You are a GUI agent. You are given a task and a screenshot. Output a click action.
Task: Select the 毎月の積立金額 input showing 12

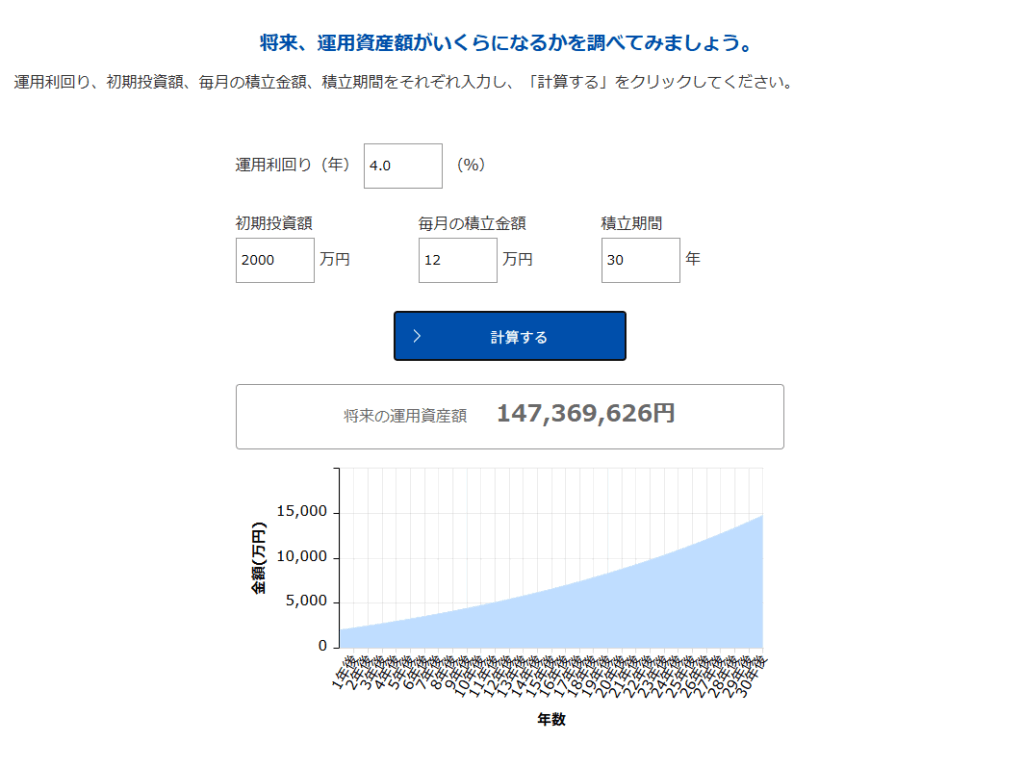[457, 260]
